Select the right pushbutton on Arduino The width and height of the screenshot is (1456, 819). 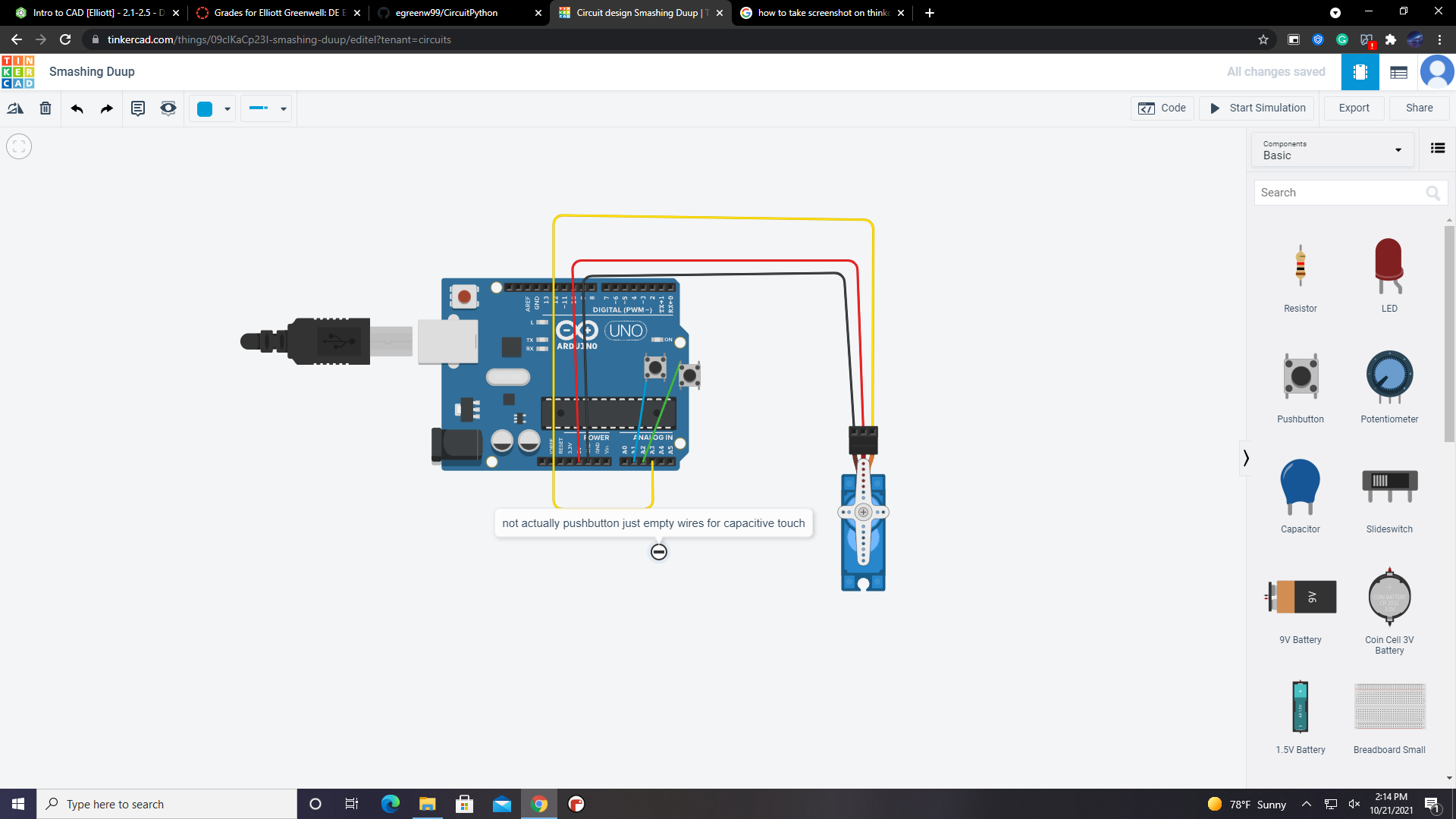(689, 375)
